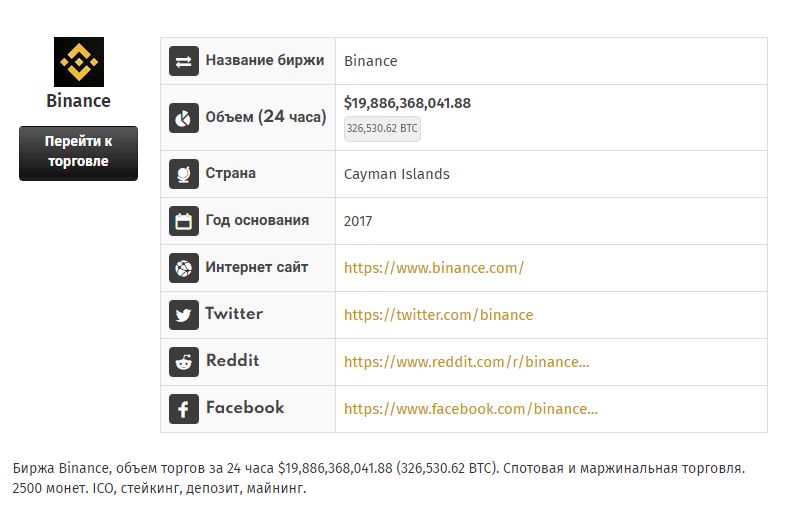Image resolution: width=796 pixels, height=507 pixels.
Task: Click the exchange name arrows icon
Action: coord(184,61)
